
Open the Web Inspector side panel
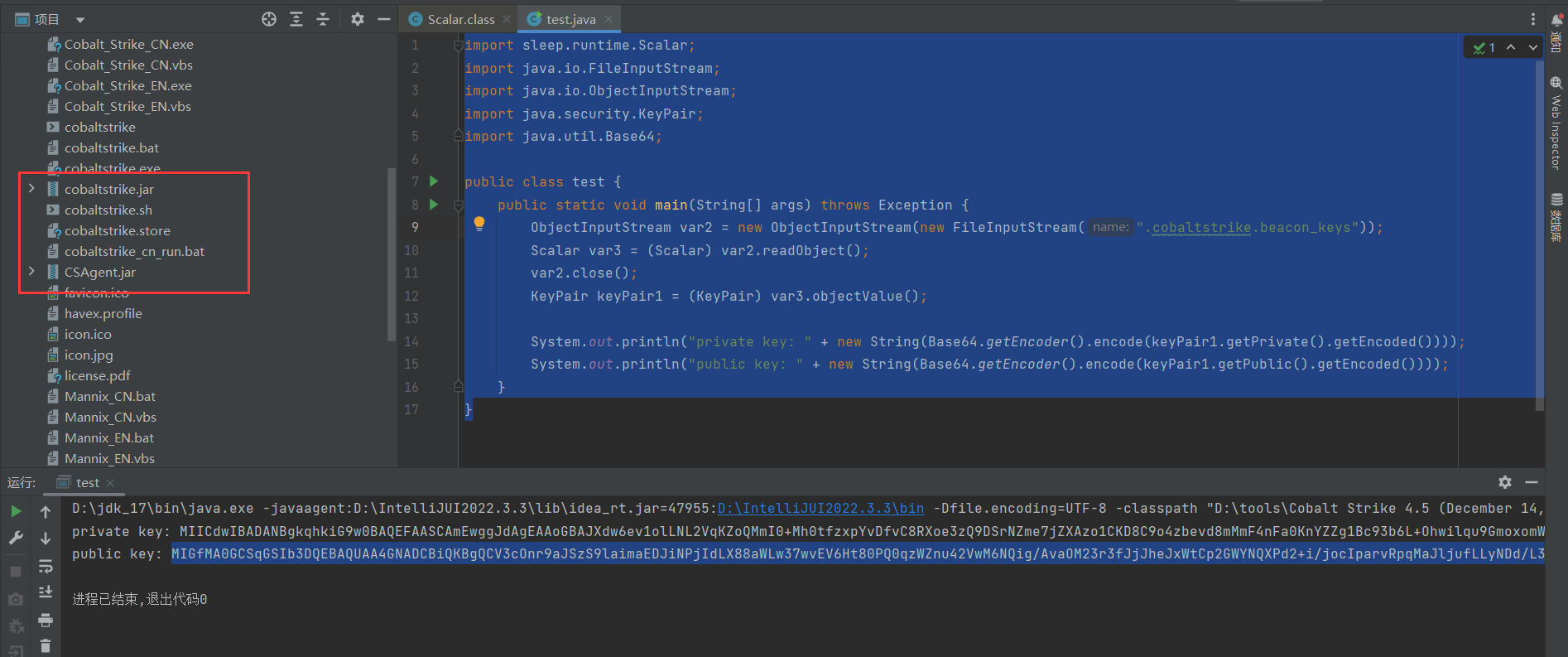(1556, 124)
